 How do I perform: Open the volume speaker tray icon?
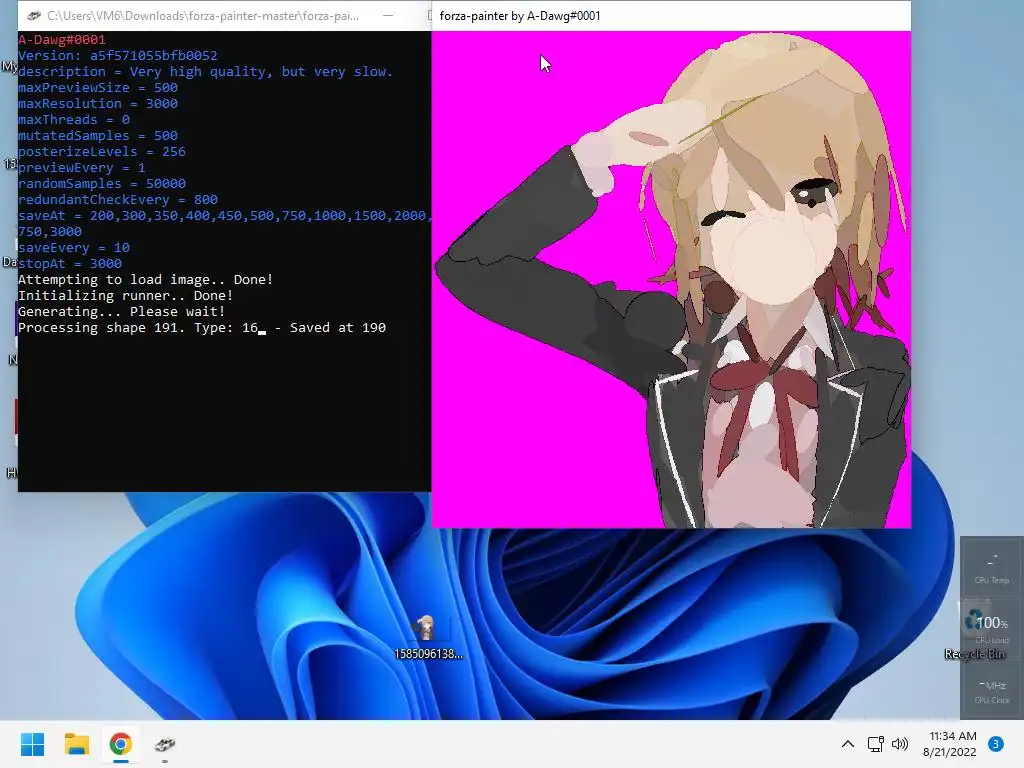coord(900,744)
